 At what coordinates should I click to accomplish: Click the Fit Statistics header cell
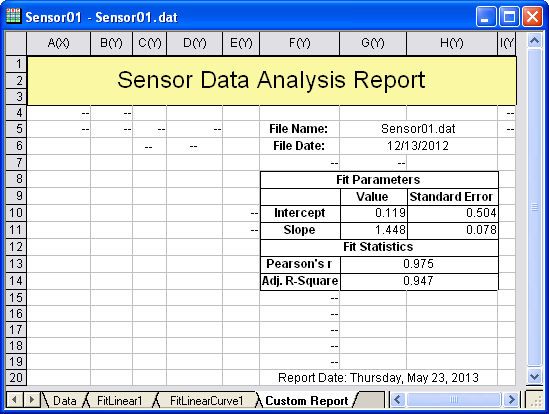pyautogui.click(x=379, y=247)
